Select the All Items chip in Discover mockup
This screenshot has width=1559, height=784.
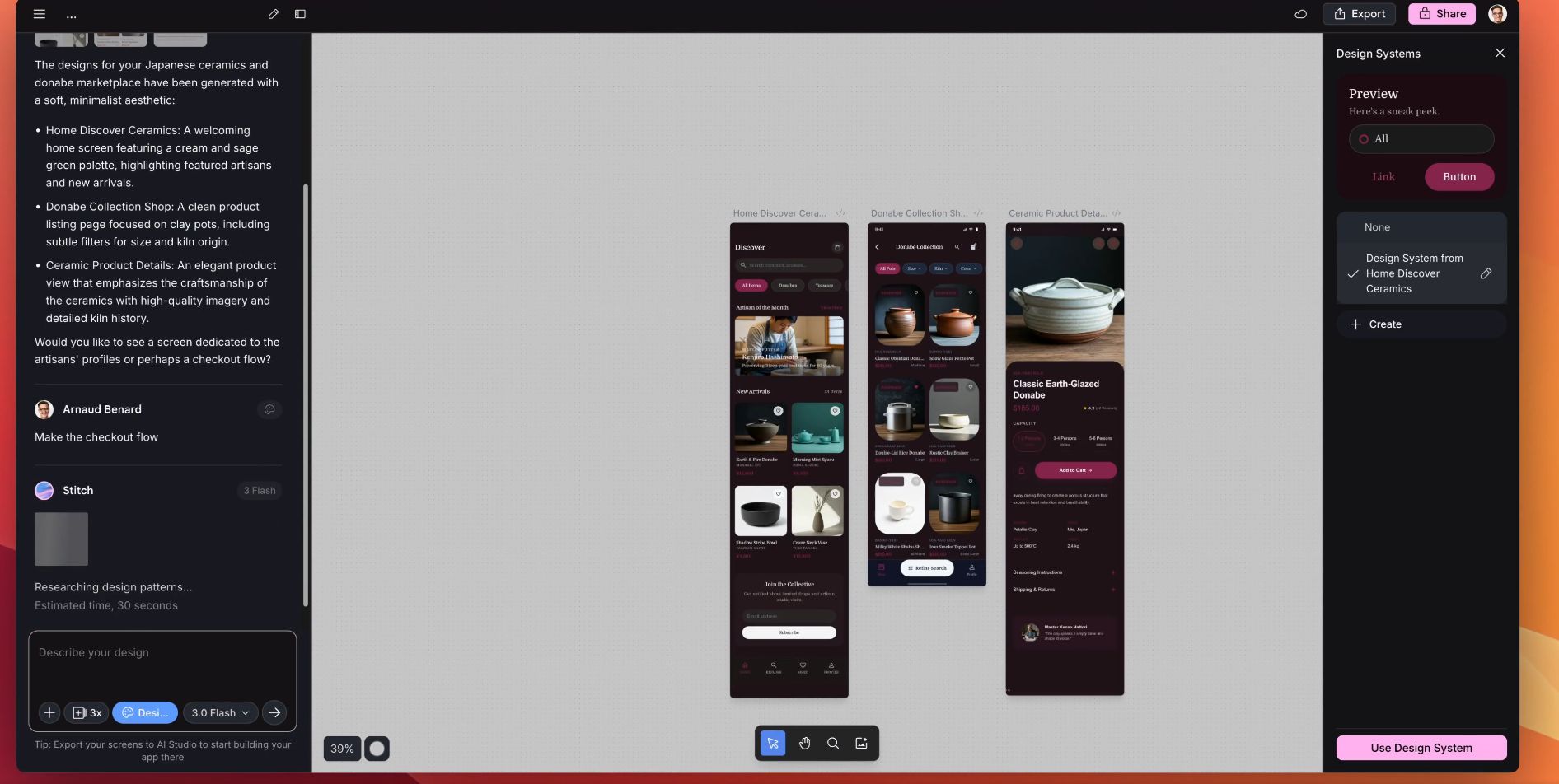pyautogui.click(x=751, y=286)
